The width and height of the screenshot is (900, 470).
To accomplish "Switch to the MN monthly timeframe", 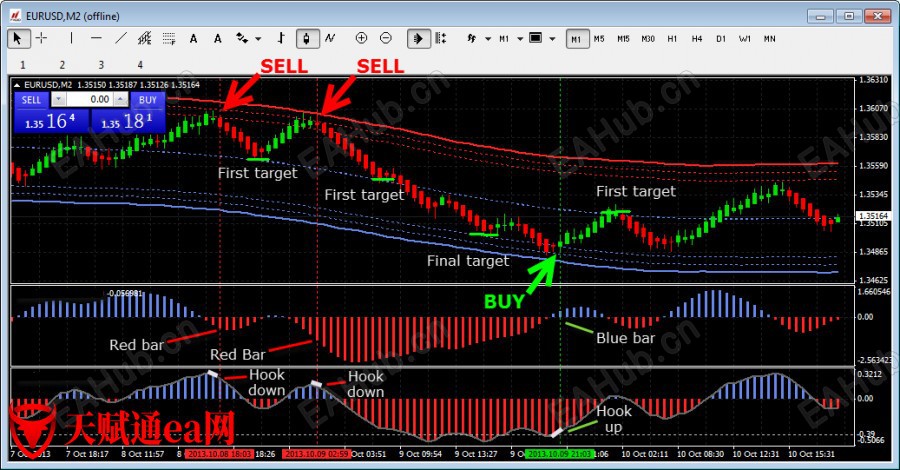I will tap(770, 39).
